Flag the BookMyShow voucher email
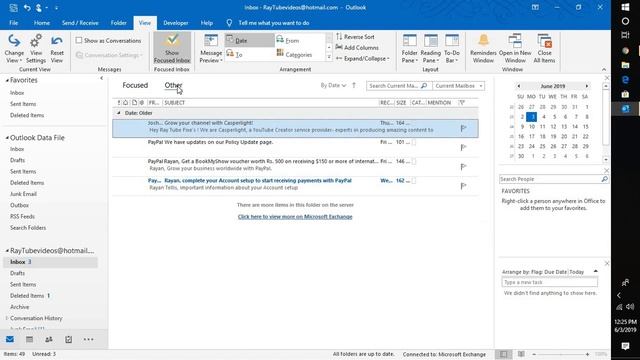Viewport: 640px width, 360px height. coord(463,167)
